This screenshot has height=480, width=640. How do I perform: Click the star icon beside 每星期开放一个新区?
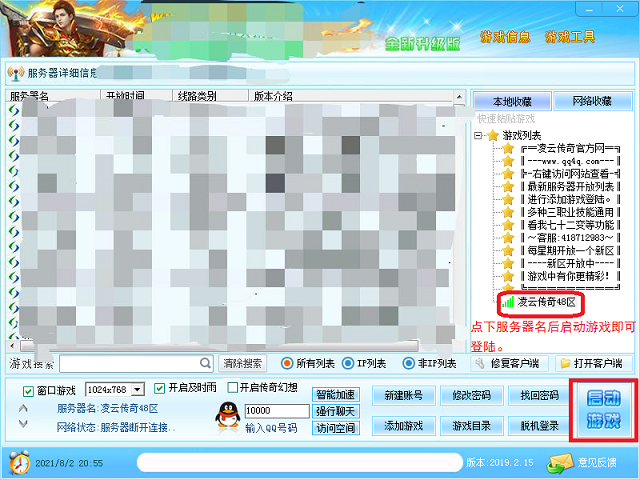coord(508,250)
